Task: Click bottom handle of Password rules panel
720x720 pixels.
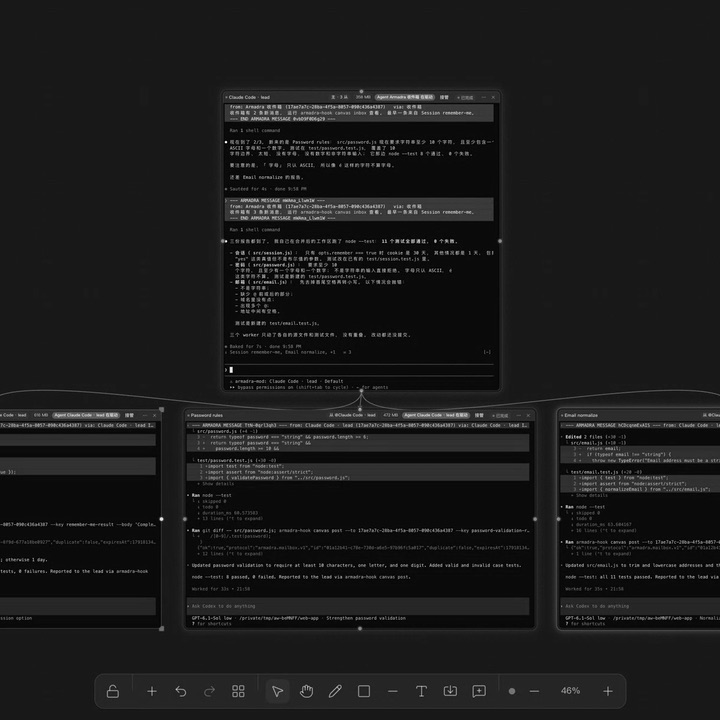Action: pos(360,629)
